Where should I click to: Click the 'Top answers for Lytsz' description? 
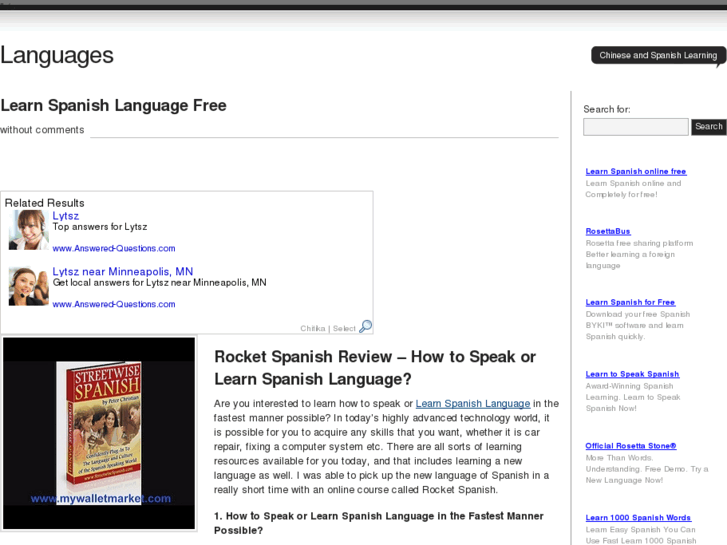pyautogui.click(x=100, y=227)
